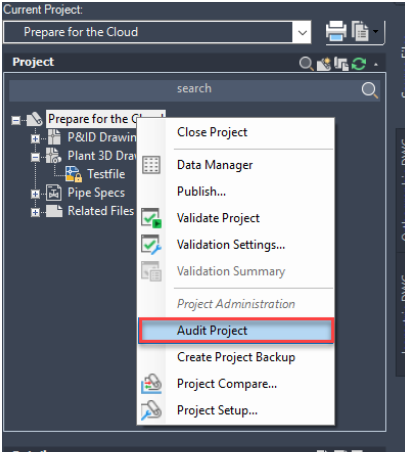
Task: Open the Current Project dropdown arrow
Action: coord(302,32)
